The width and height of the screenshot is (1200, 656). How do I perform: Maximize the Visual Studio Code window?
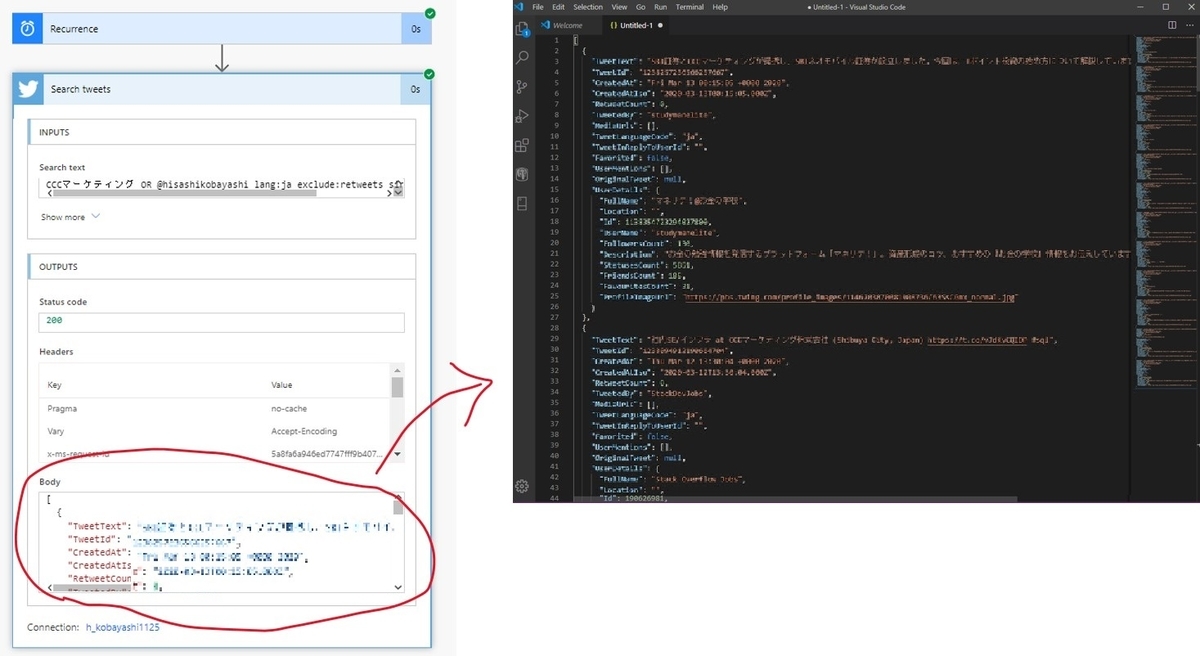pyautogui.click(x=1166, y=7)
